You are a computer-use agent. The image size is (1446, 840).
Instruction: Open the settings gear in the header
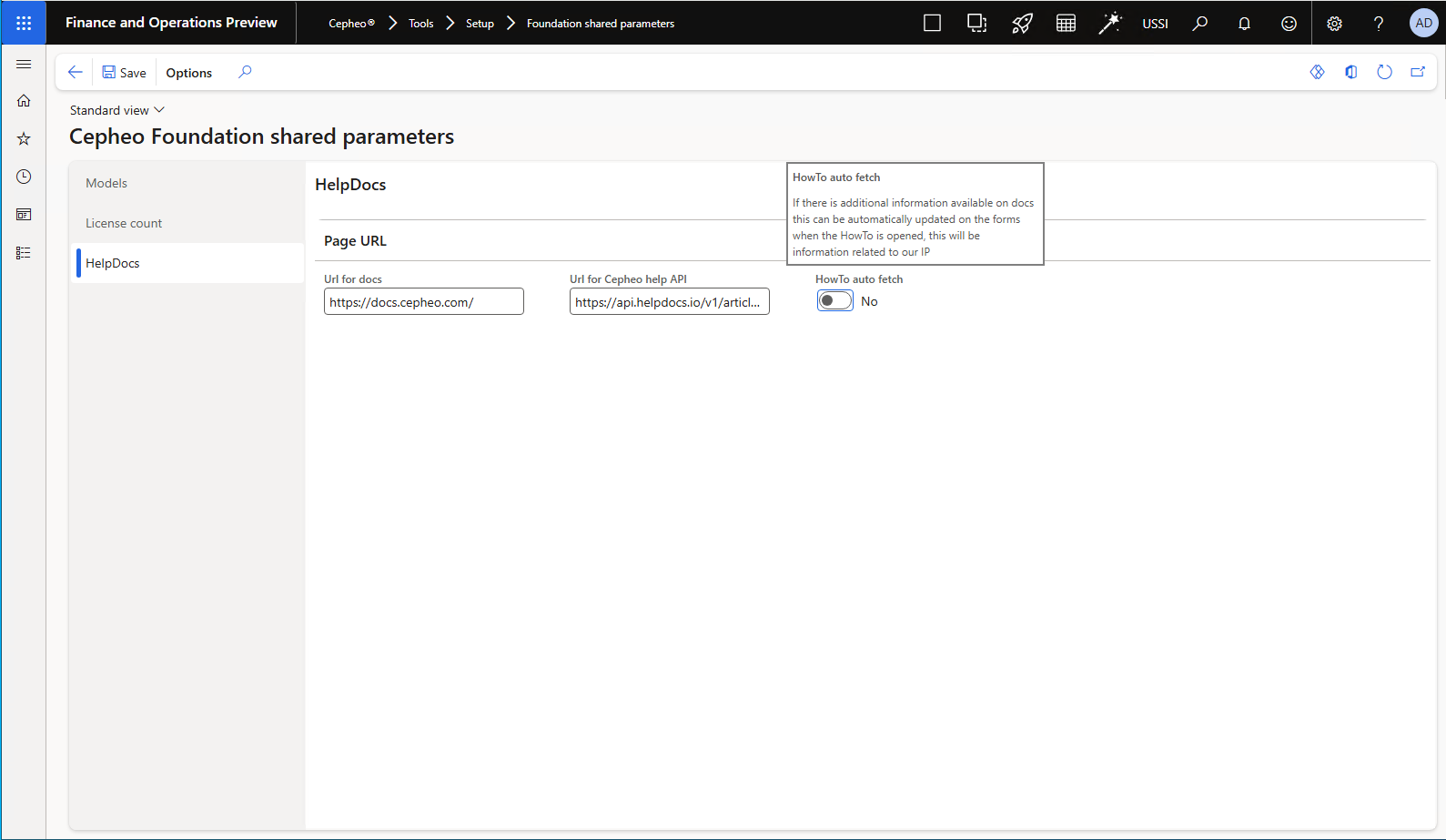tap(1334, 24)
